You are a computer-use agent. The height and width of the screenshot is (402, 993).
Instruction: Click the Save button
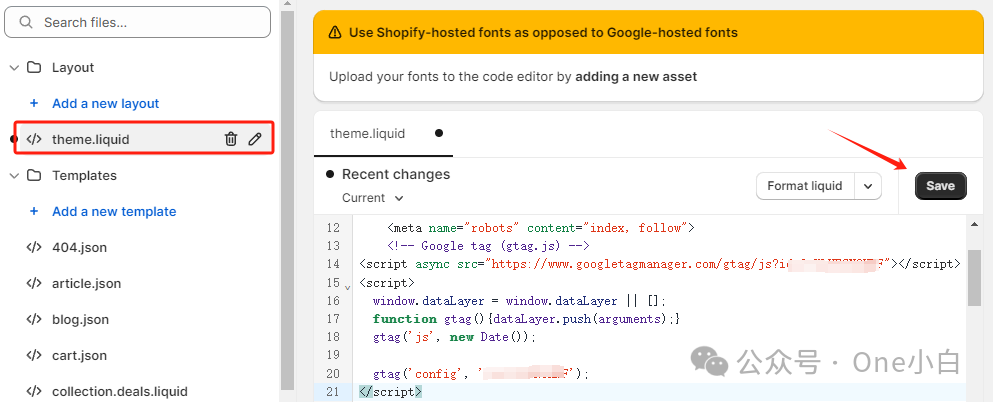point(940,186)
